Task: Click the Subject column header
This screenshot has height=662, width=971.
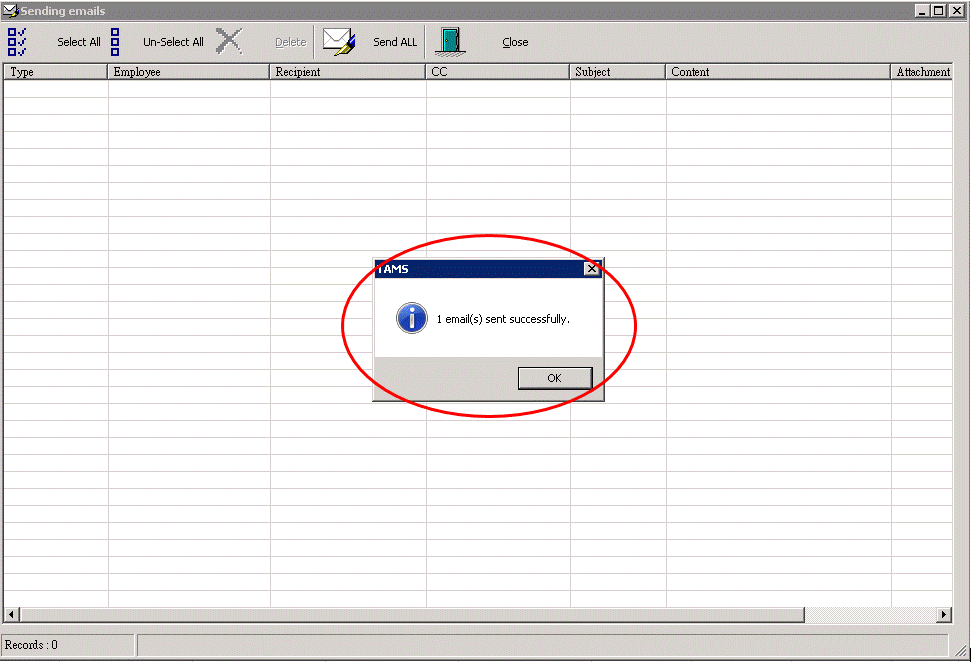Action: pos(618,72)
